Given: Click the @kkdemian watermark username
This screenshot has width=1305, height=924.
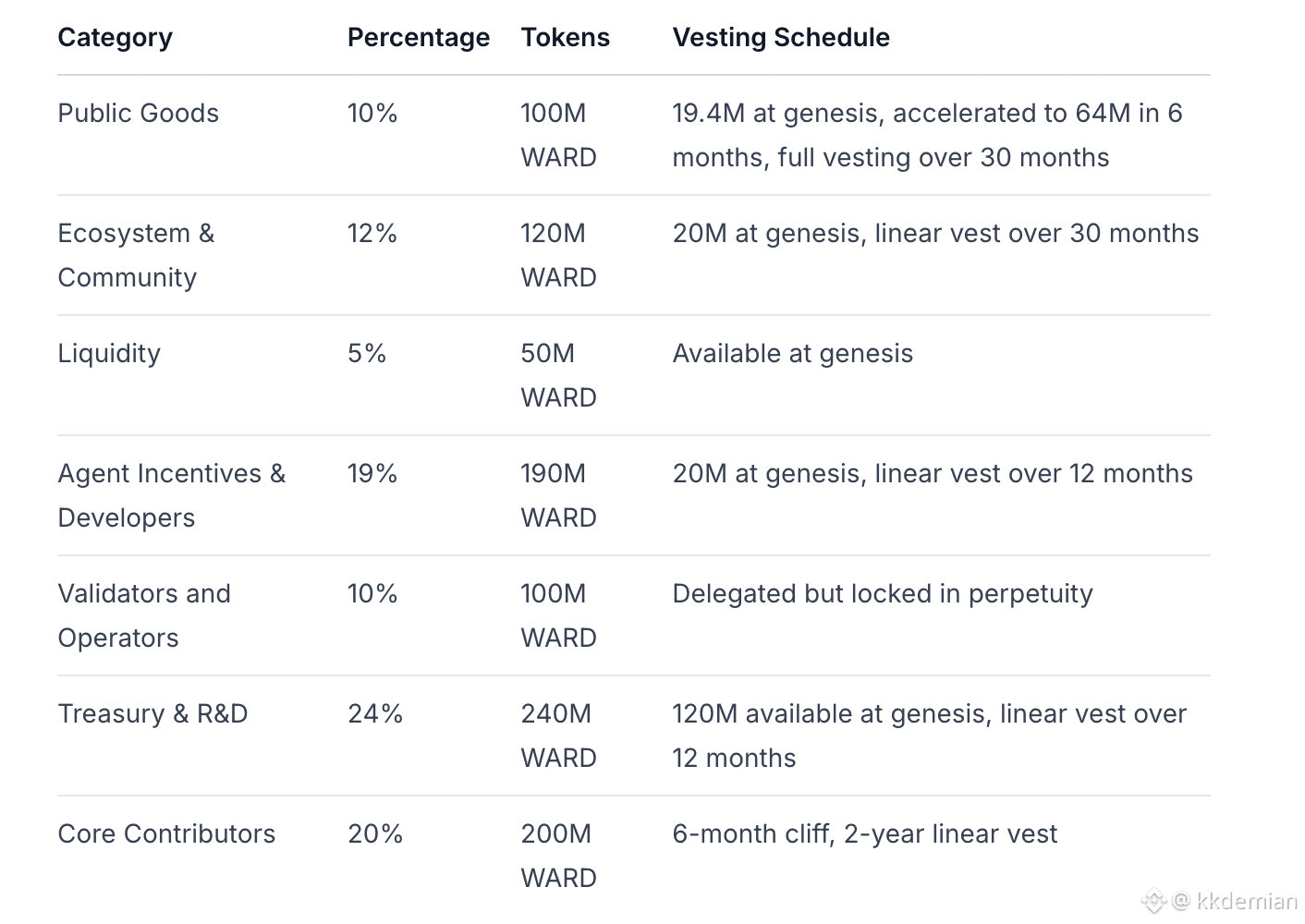Looking at the screenshot, I should click(1236, 900).
